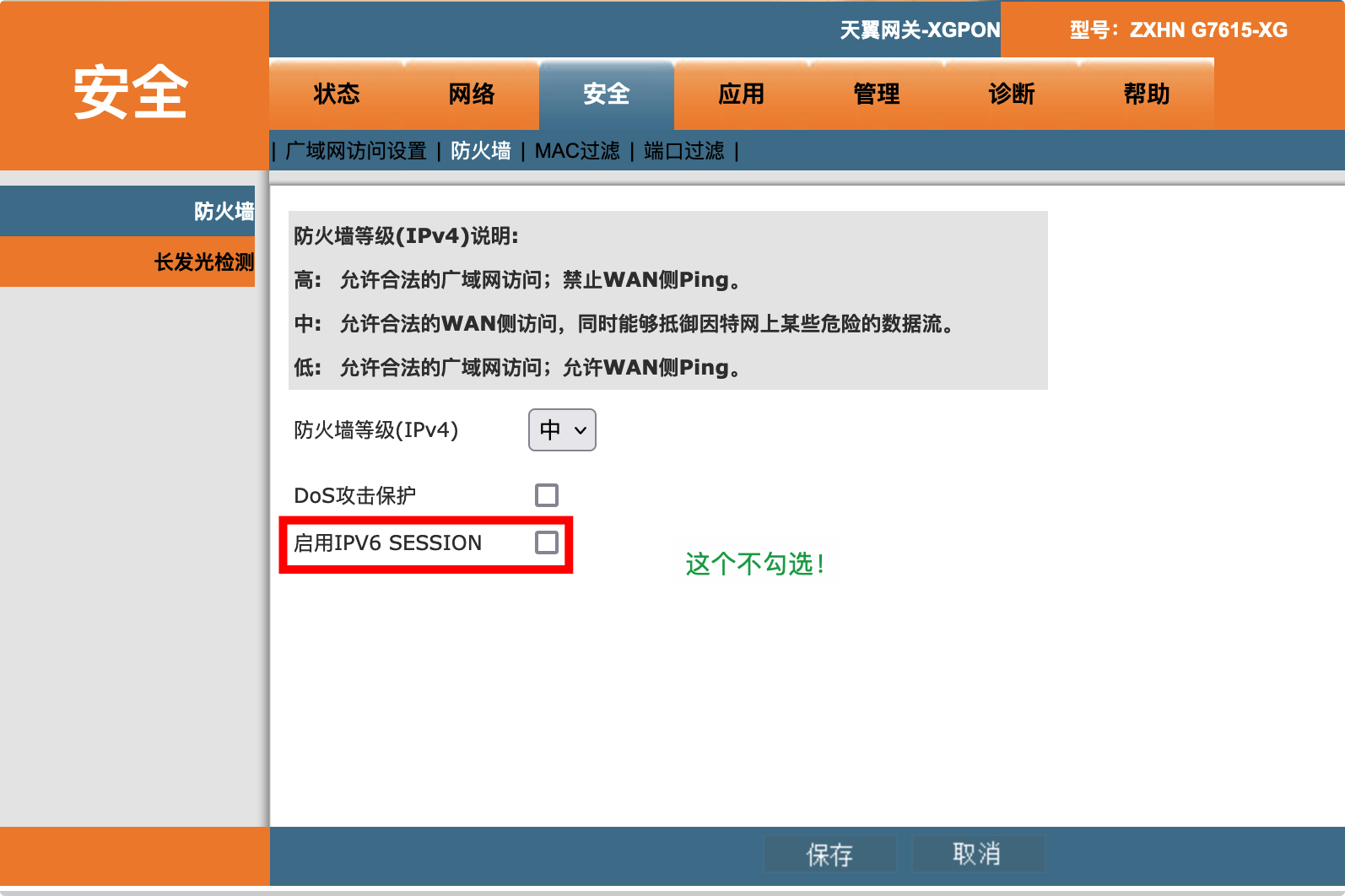Enable the DoS攻击保护 checkbox

click(x=547, y=495)
